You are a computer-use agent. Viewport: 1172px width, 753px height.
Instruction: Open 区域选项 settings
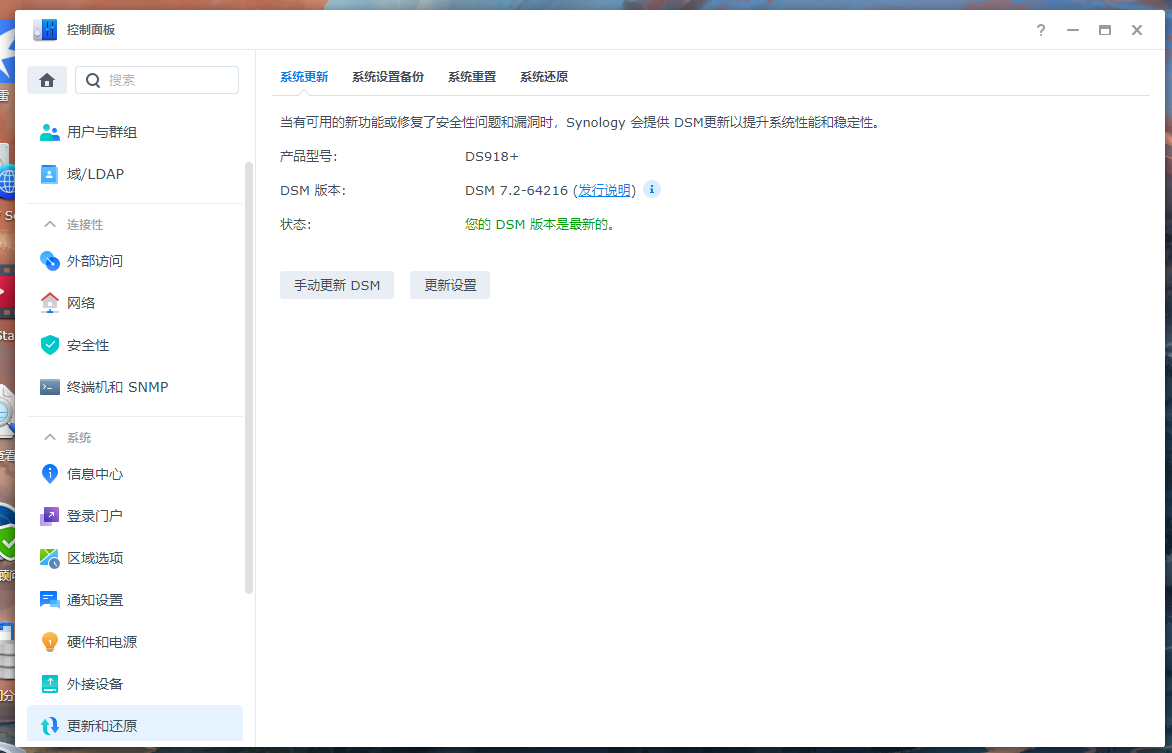[x=135, y=558]
